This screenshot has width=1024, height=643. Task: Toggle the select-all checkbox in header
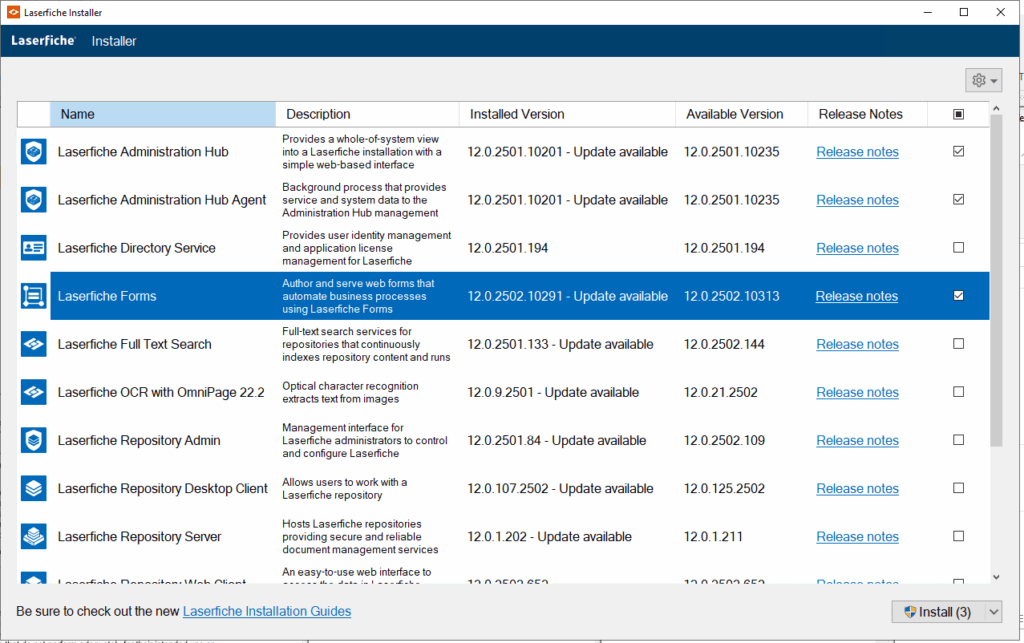pos(959,114)
